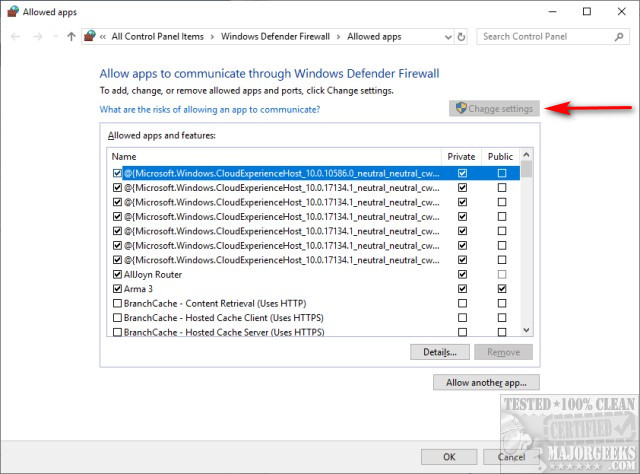The height and width of the screenshot is (474, 640).
Task: Click the Allowed apps breadcrumb
Action: click(374, 37)
